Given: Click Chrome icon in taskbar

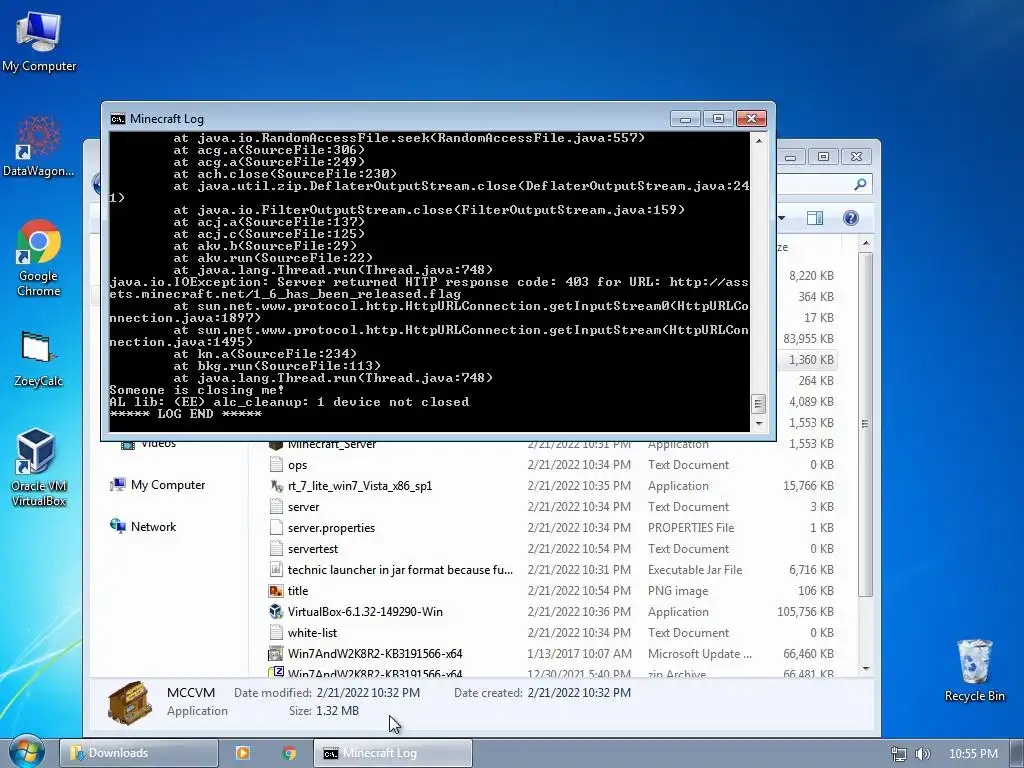Looking at the screenshot, I should (x=289, y=753).
